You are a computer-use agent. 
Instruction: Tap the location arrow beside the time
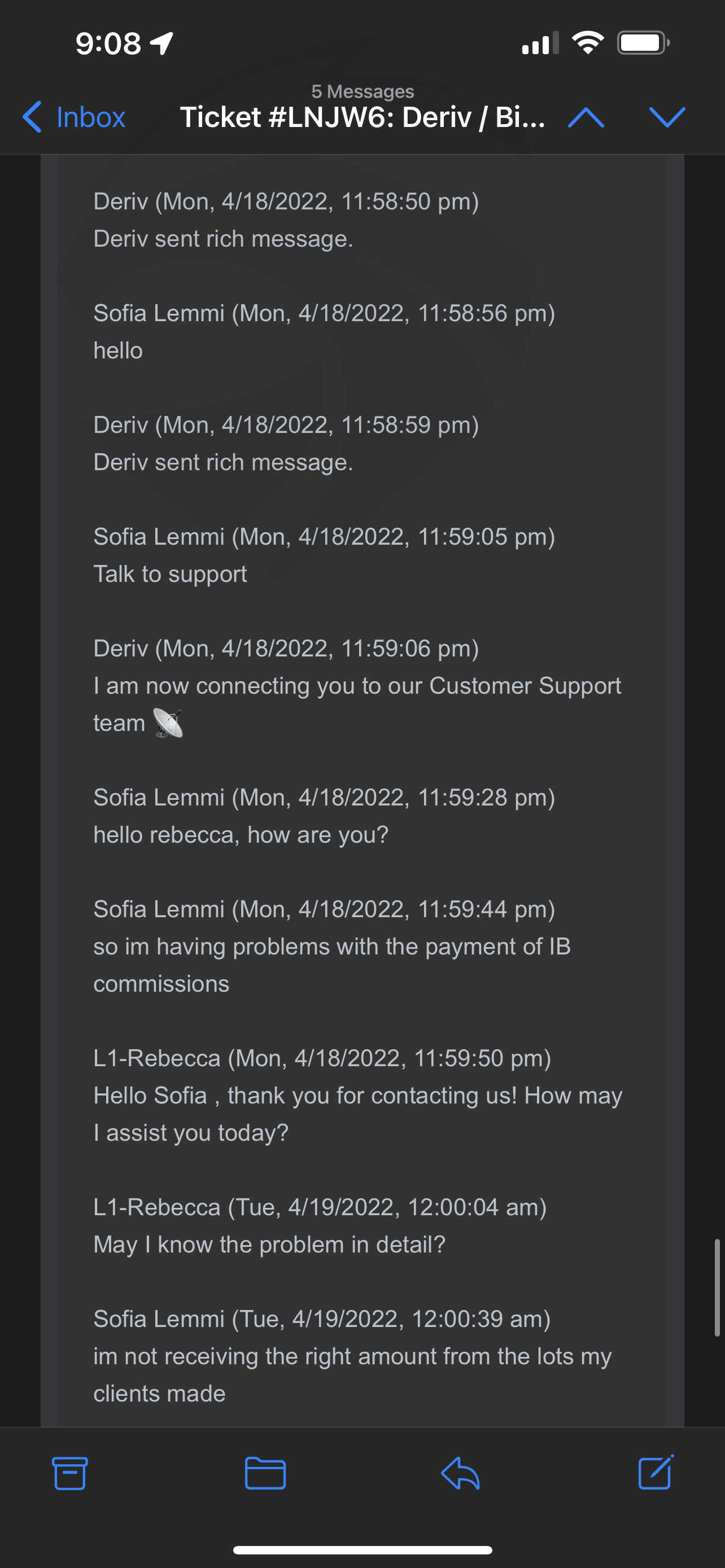point(162,43)
